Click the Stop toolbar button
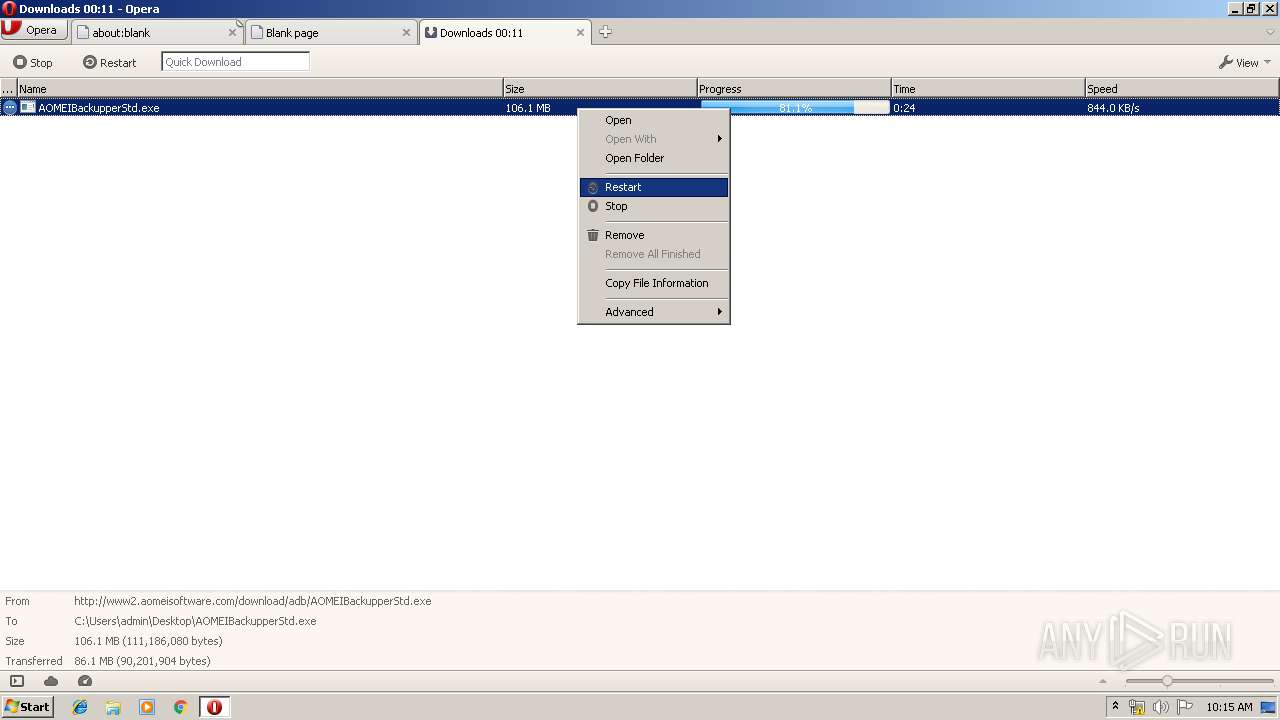The image size is (1280, 720). (32, 62)
